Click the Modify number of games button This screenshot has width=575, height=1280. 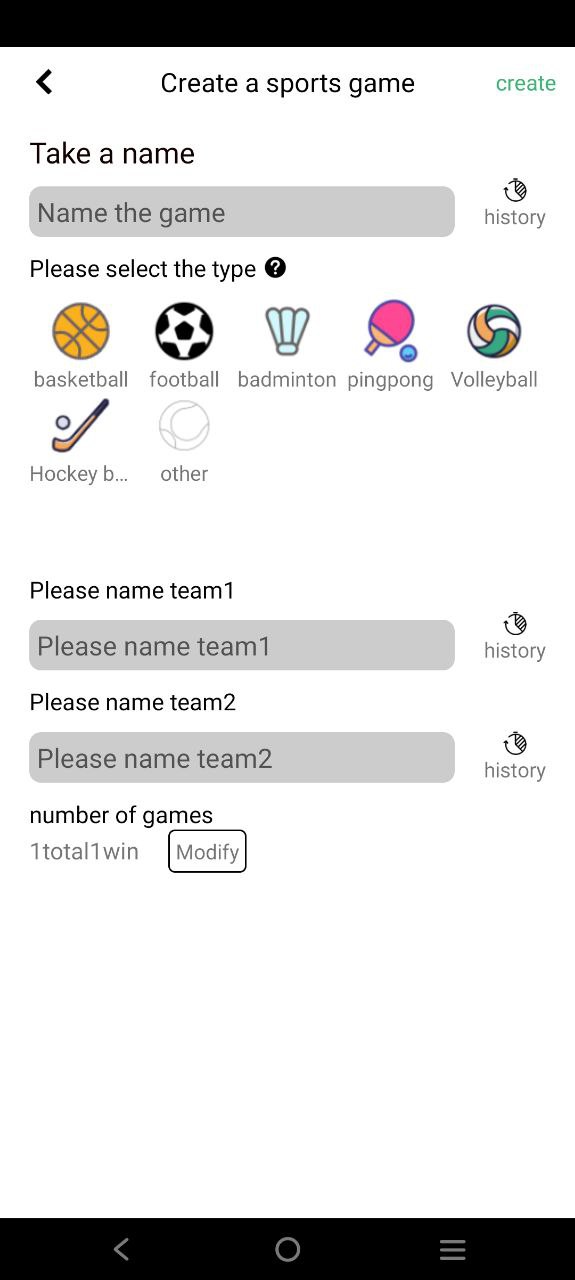pos(207,851)
